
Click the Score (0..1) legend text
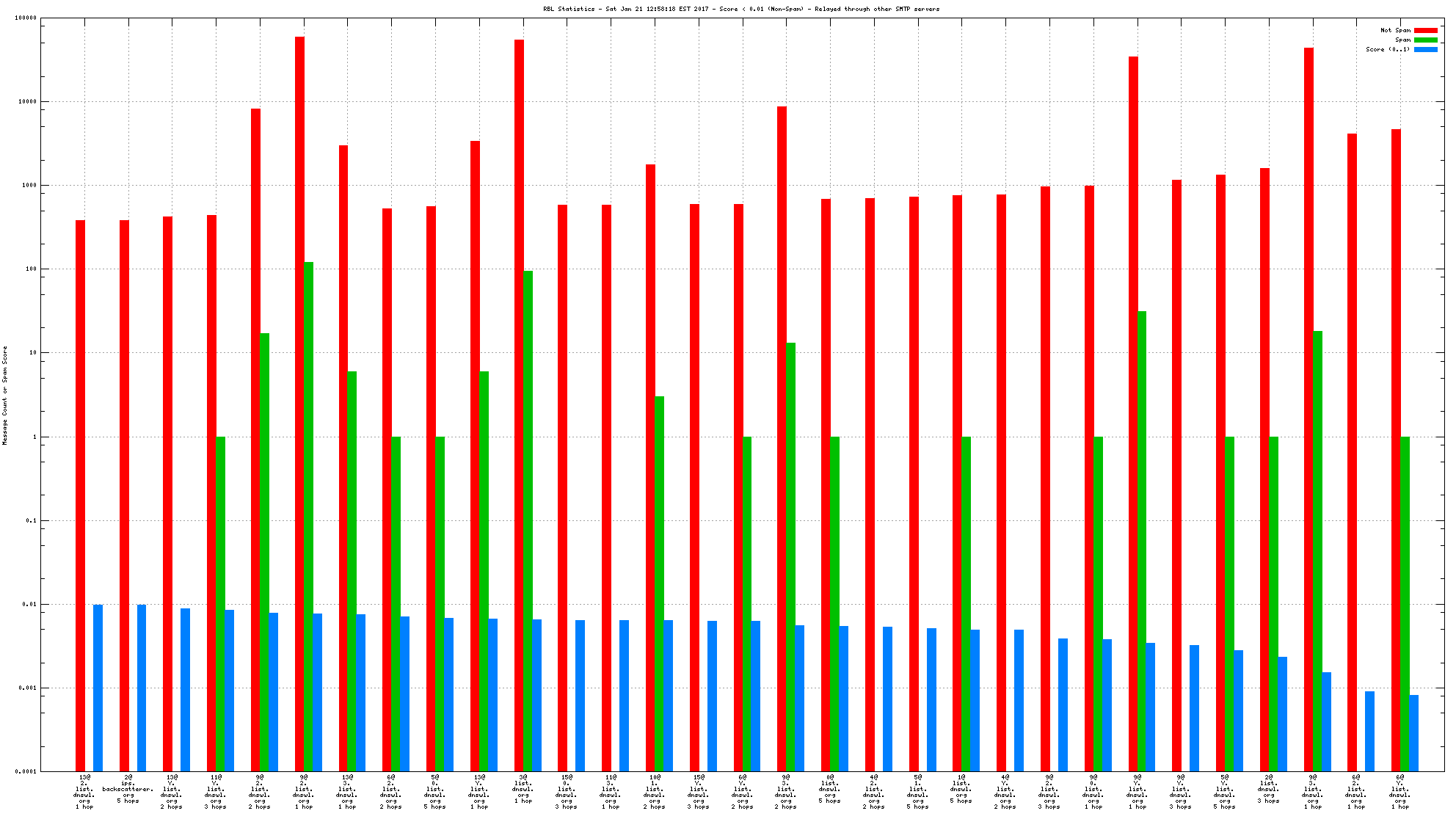click(1387, 49)
